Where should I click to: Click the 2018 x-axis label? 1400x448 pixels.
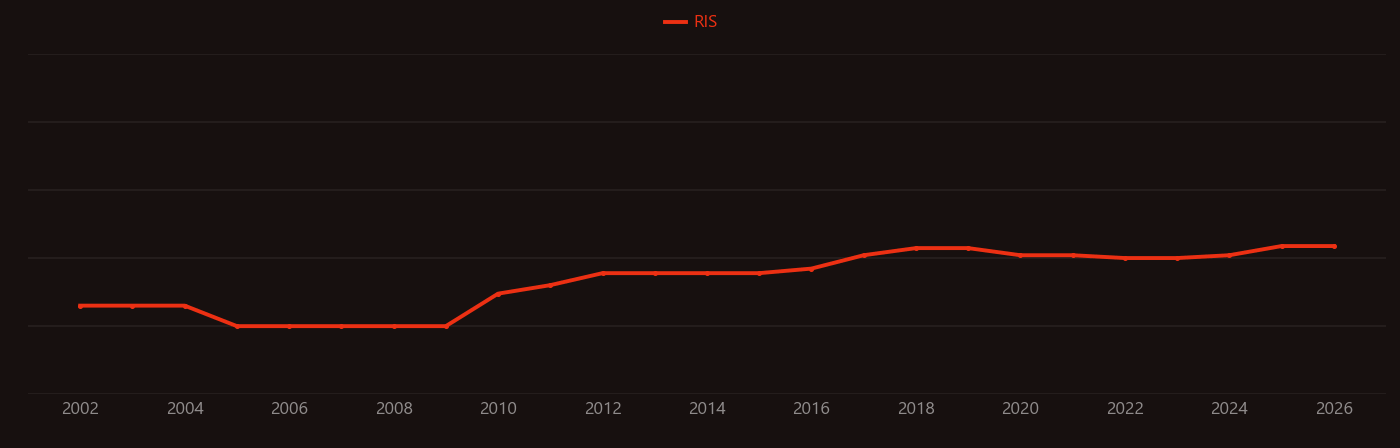(x=916, y=409)
